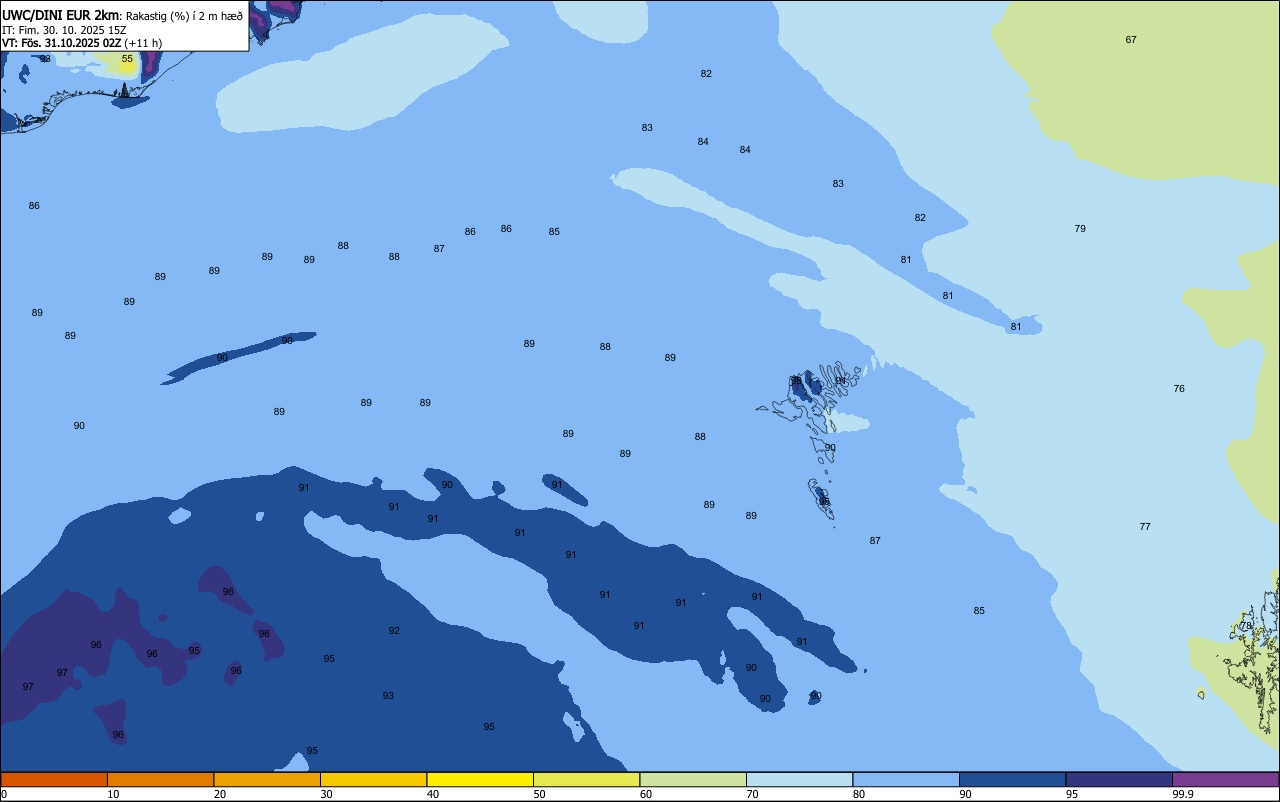Click the legend tick label '10'

tap(113, 794)
